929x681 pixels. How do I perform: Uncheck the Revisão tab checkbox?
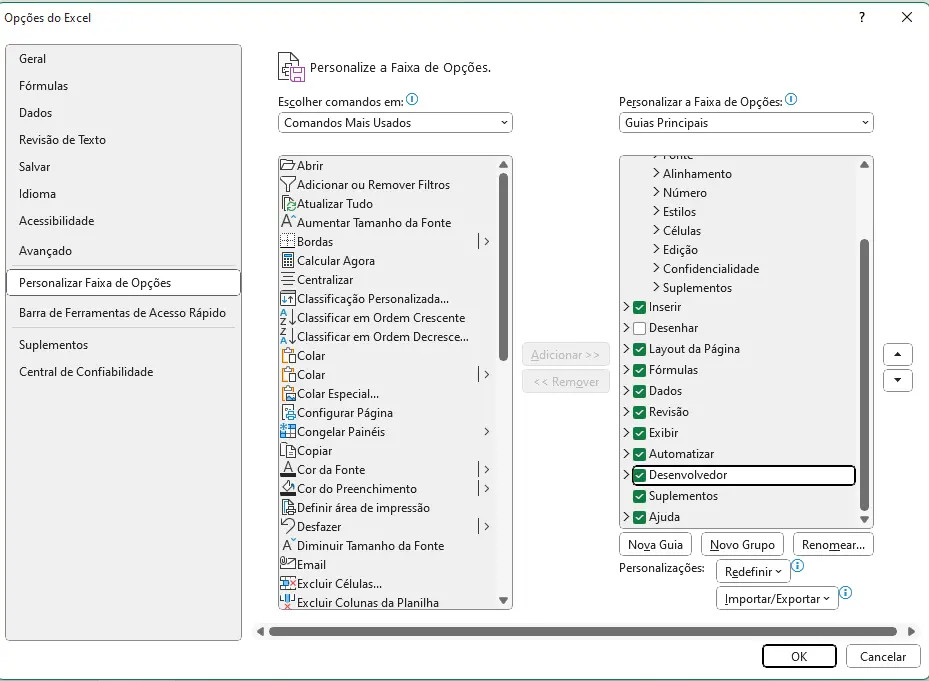(x=639, y=413)
